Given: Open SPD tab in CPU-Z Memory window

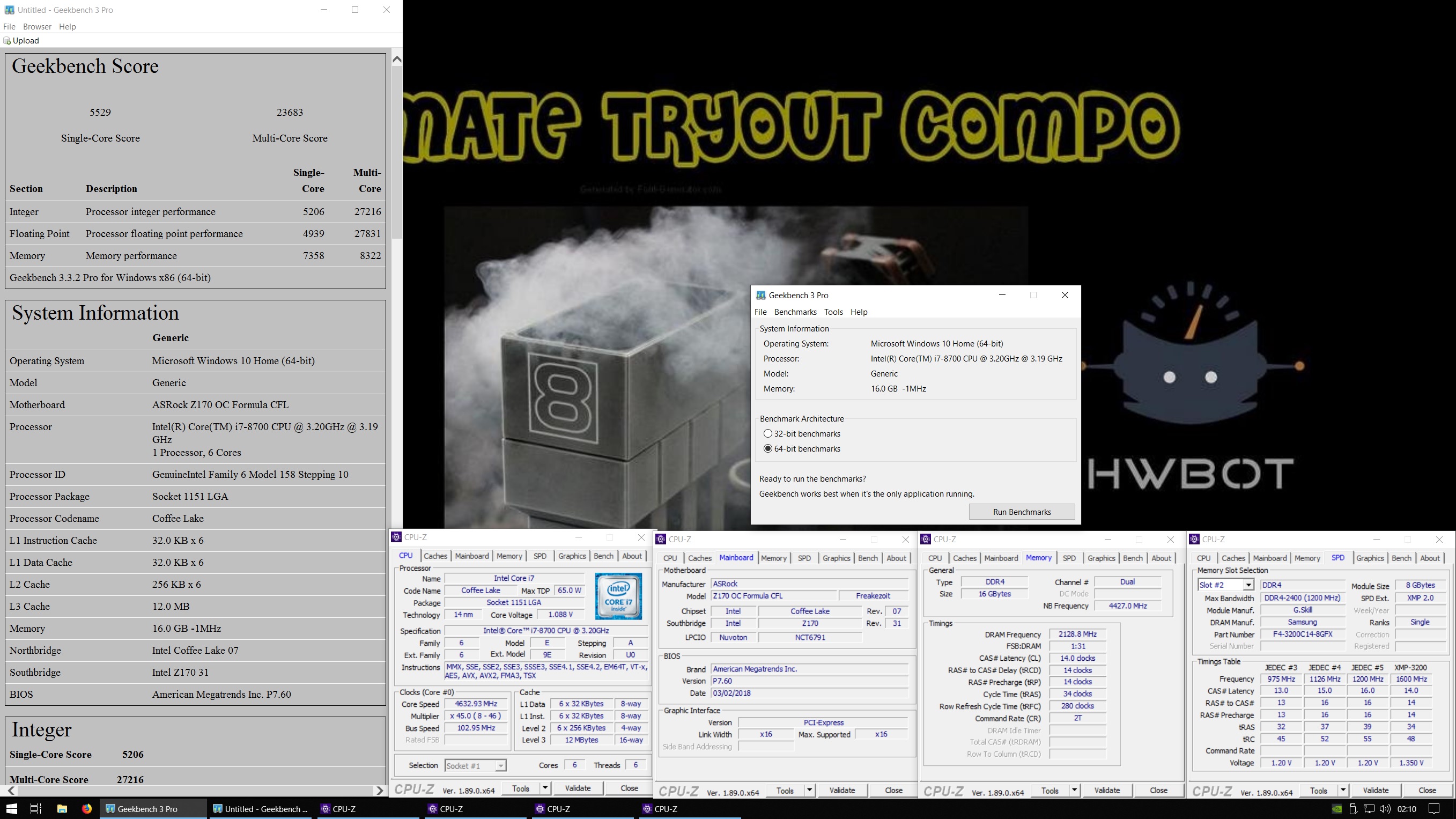Looking at the screenshot, I should tap(1069, 558).
